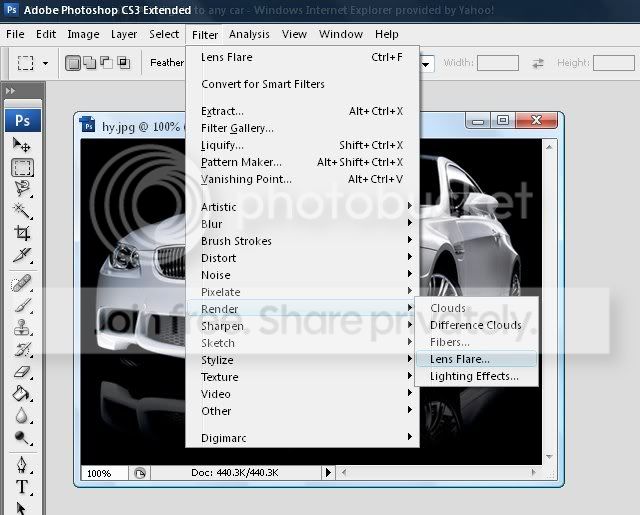
Task: Select the Pen tool
Action: pos(22,465)
